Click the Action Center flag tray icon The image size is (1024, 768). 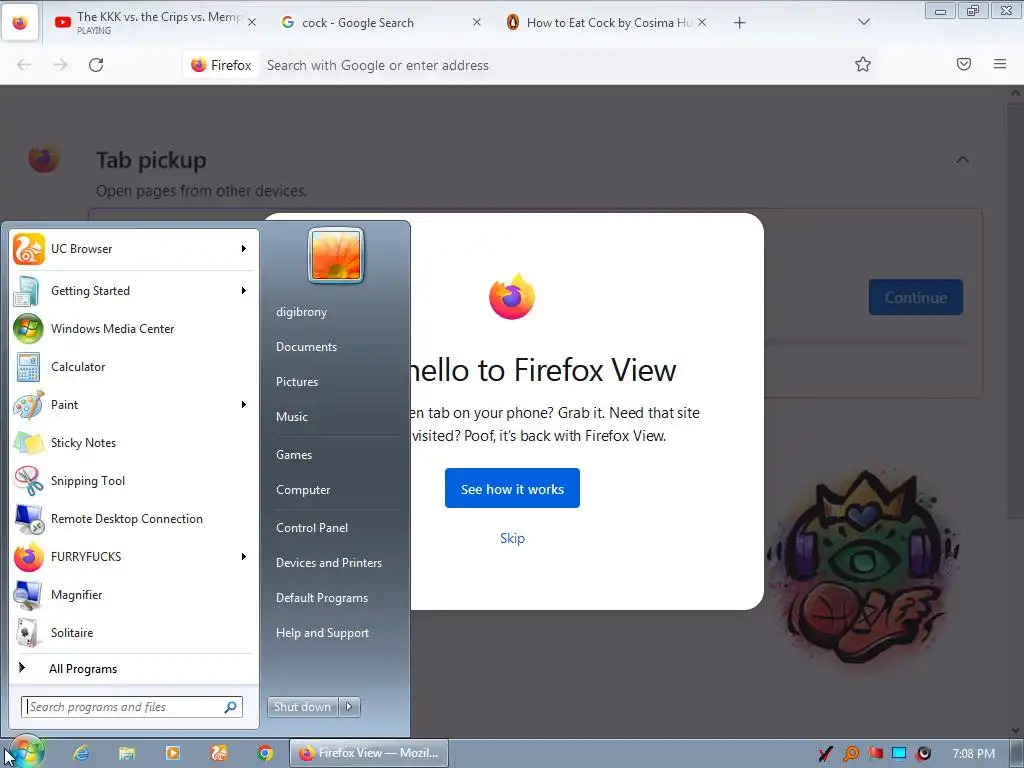(x=875, y=753)
